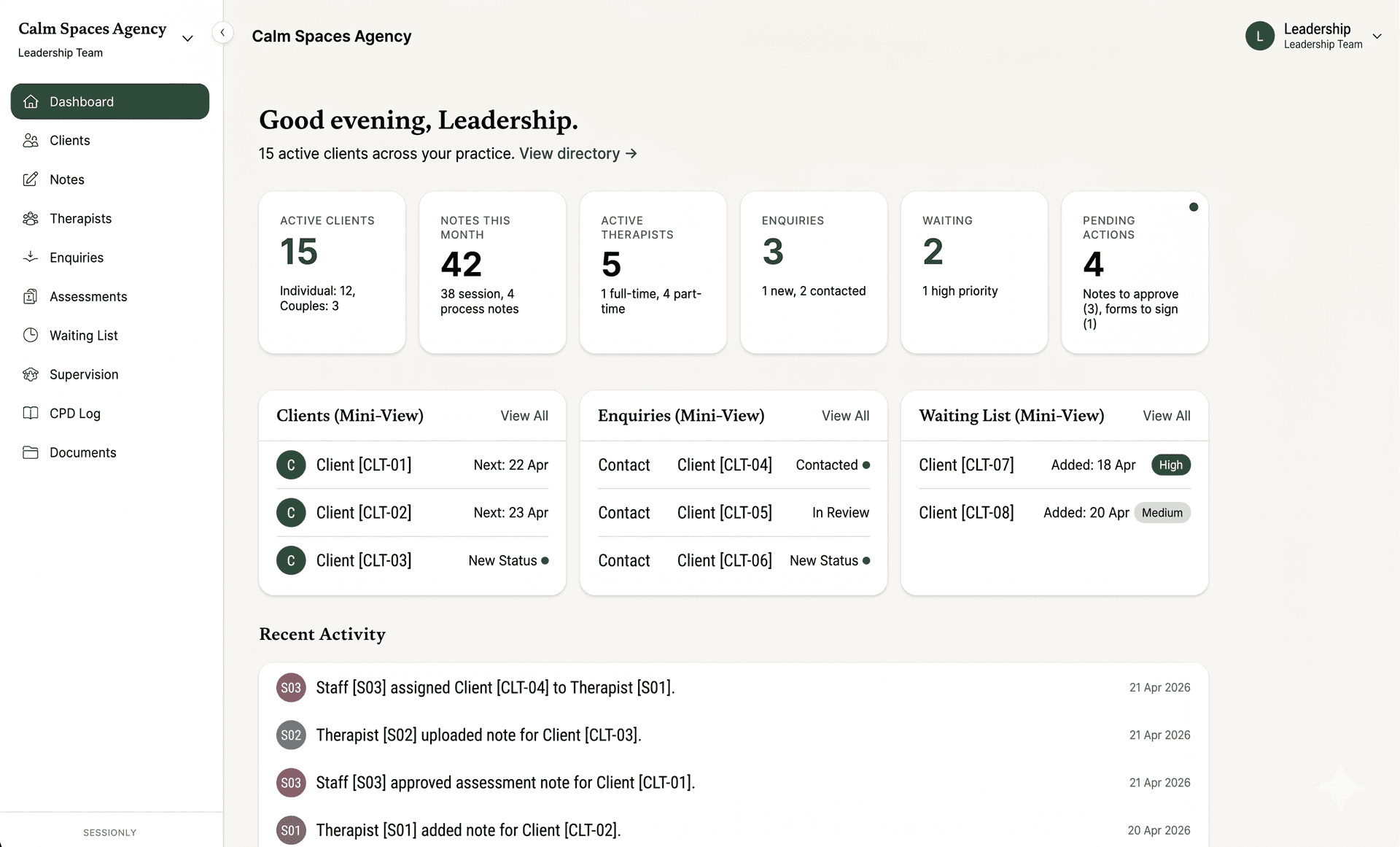
Task: Click the Therapists group icon in sidebar
Action: tap(31, 218)
